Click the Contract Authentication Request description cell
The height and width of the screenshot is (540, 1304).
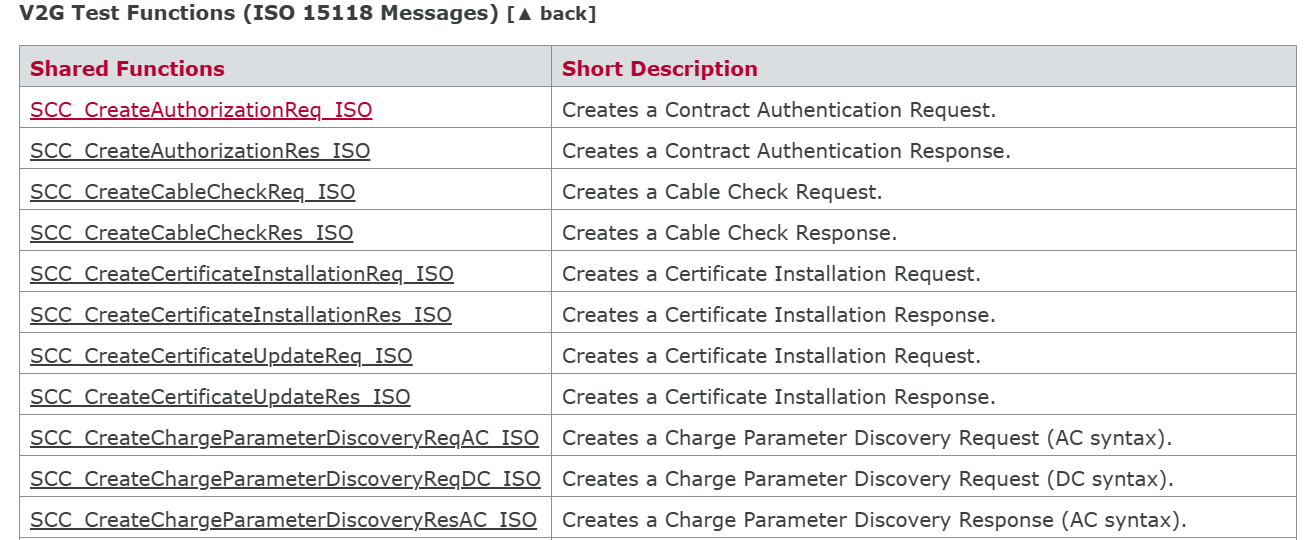click(x=778, y=110)
